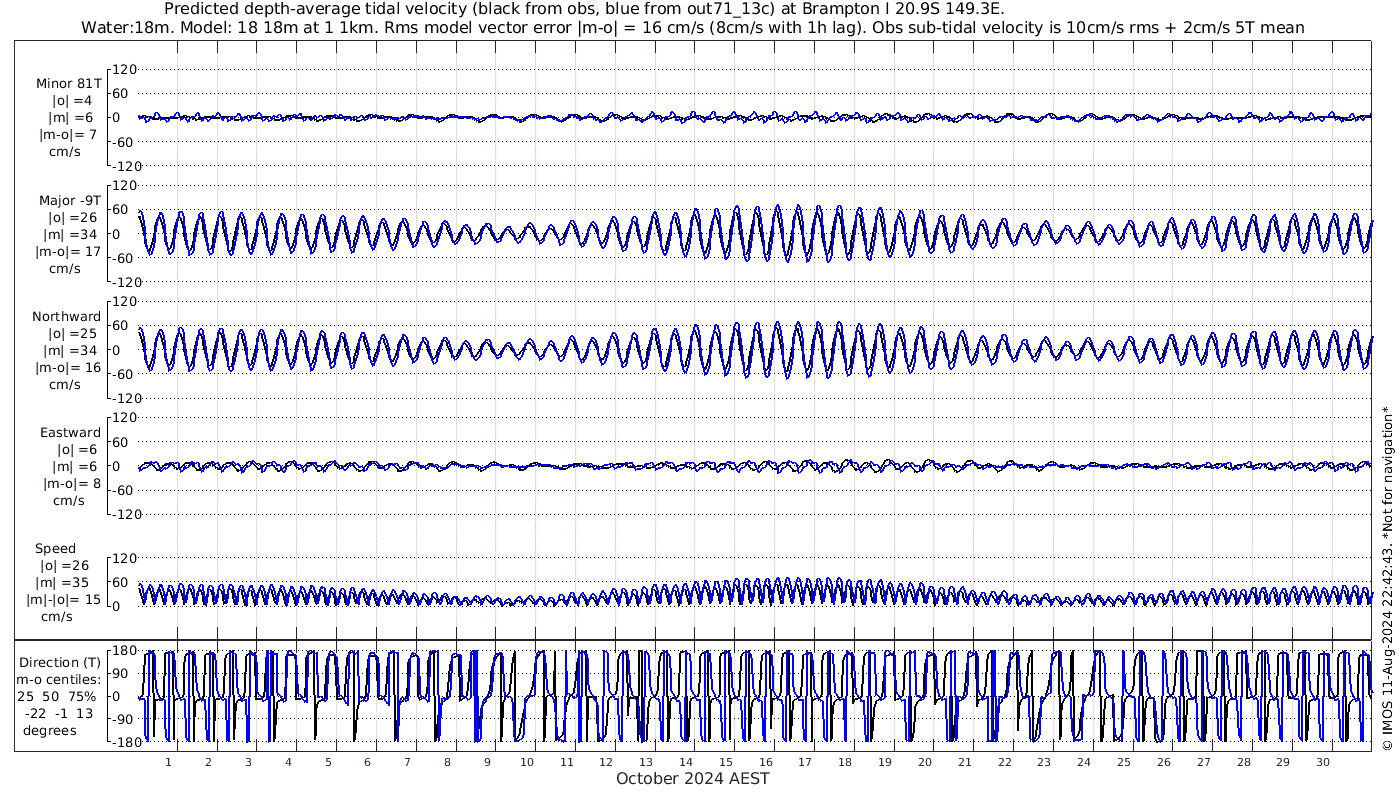The width and height of the screenshot is (1400, 800).
Task: Click day 1 tick label on x-axis
Action: click(x=169, y=762)
